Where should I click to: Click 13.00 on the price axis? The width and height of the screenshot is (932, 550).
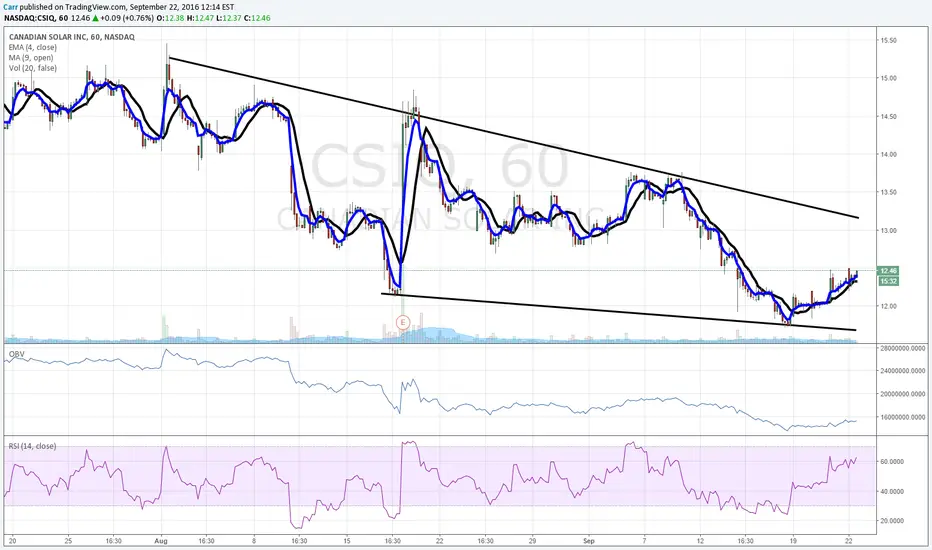point(889,230)
